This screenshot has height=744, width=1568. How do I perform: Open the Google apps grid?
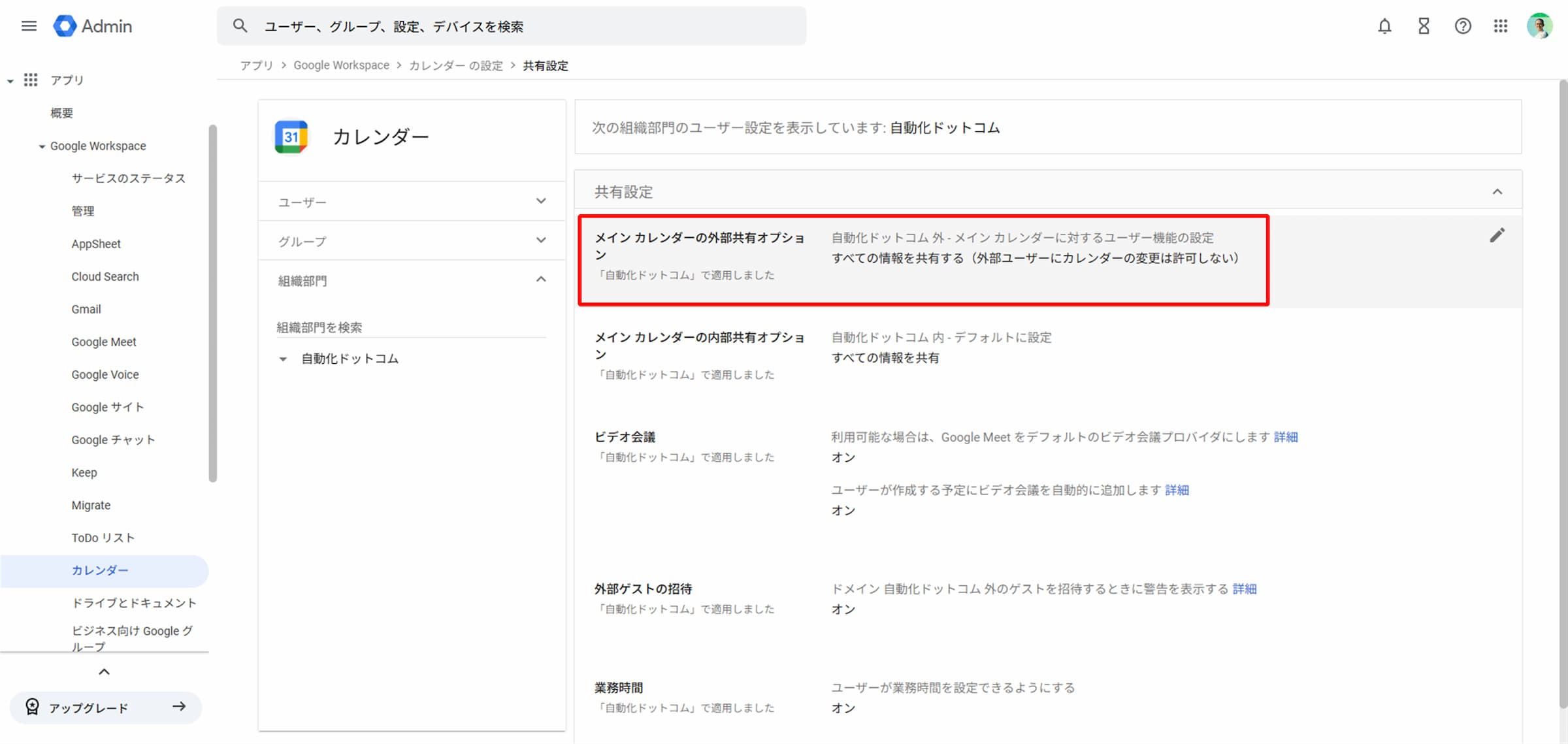click(1501, 26)
